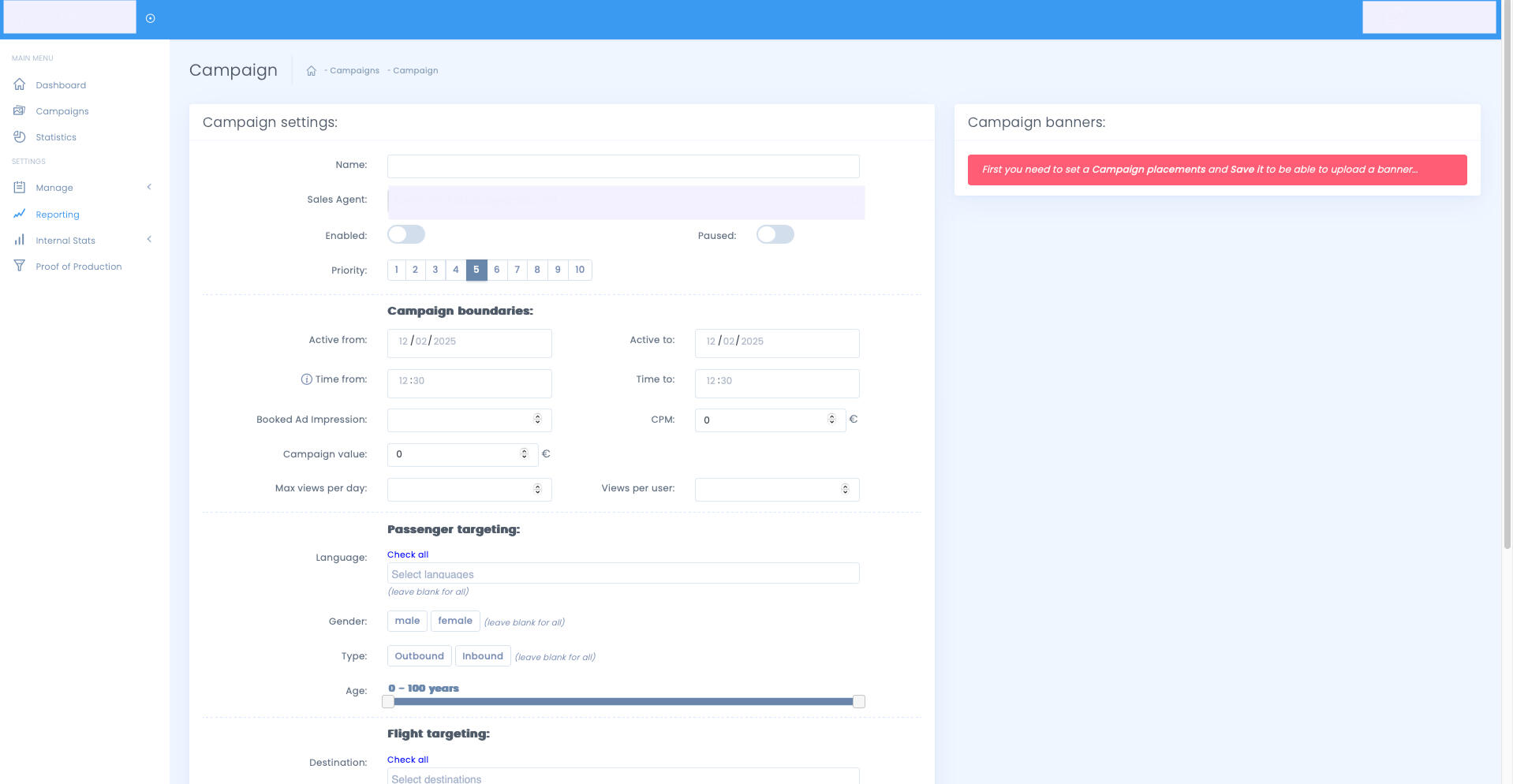The width and height of the screenshot is (1513, 784).
Task: Click the Manage clipboard icon
Action: click(20, 187)
